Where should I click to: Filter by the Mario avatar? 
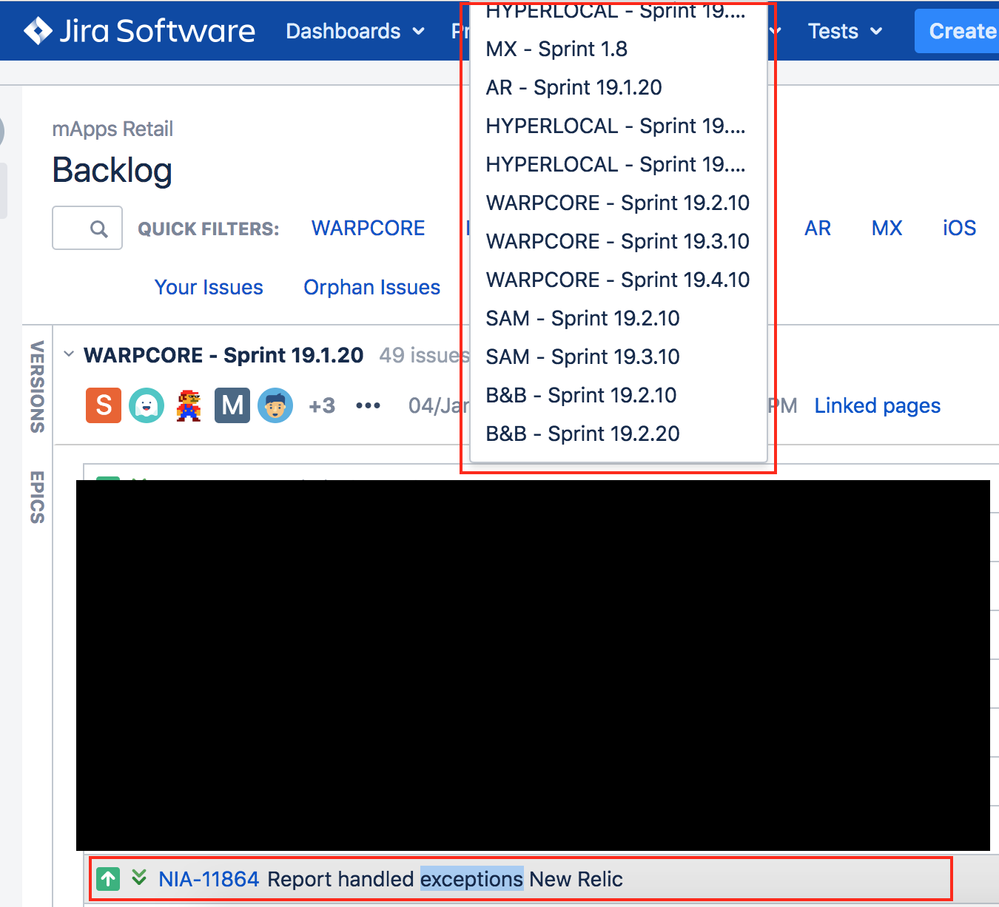coord(189,406)
